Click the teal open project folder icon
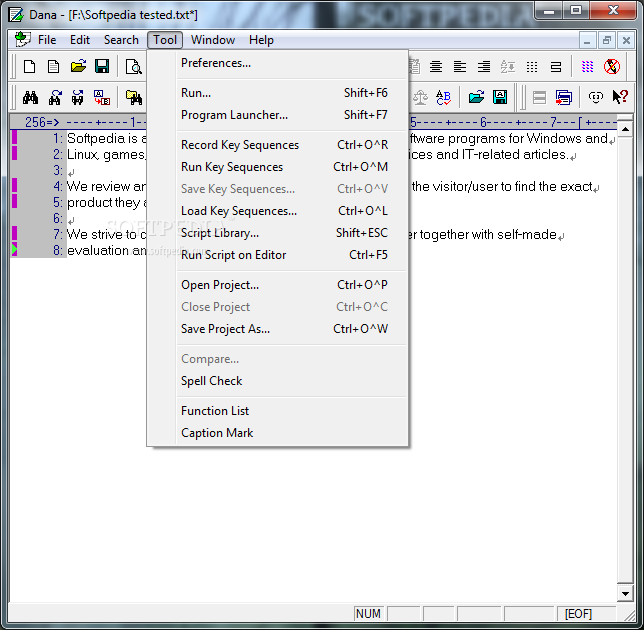The height and width of the screenshot is (630, 644). tap(476, 97)
